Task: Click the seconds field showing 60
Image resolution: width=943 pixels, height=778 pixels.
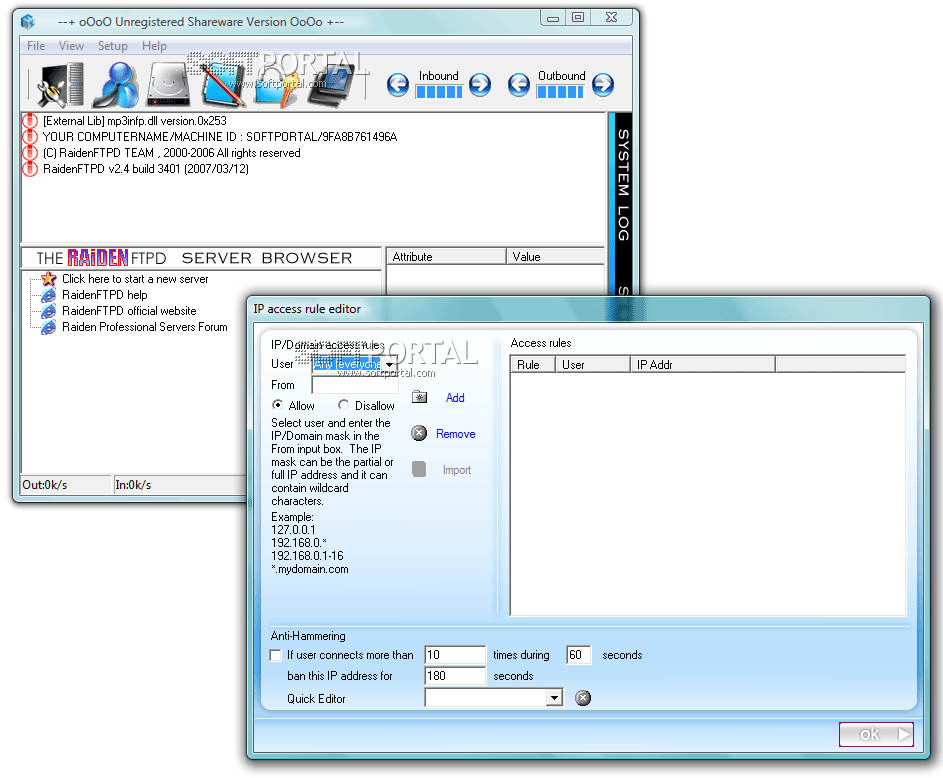Action: (578, 655)
